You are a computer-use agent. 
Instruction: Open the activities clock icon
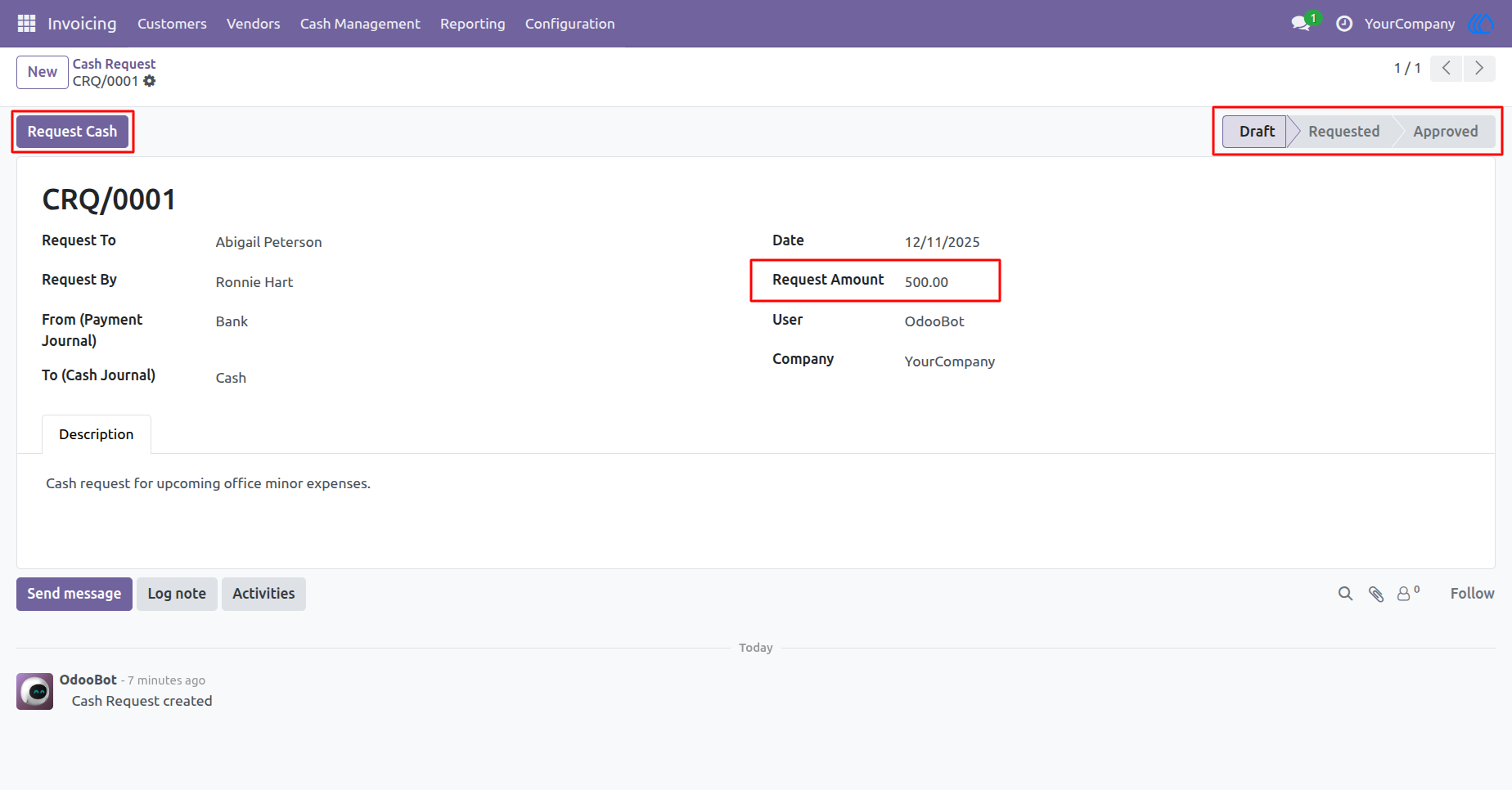(x=1344, y=24)
